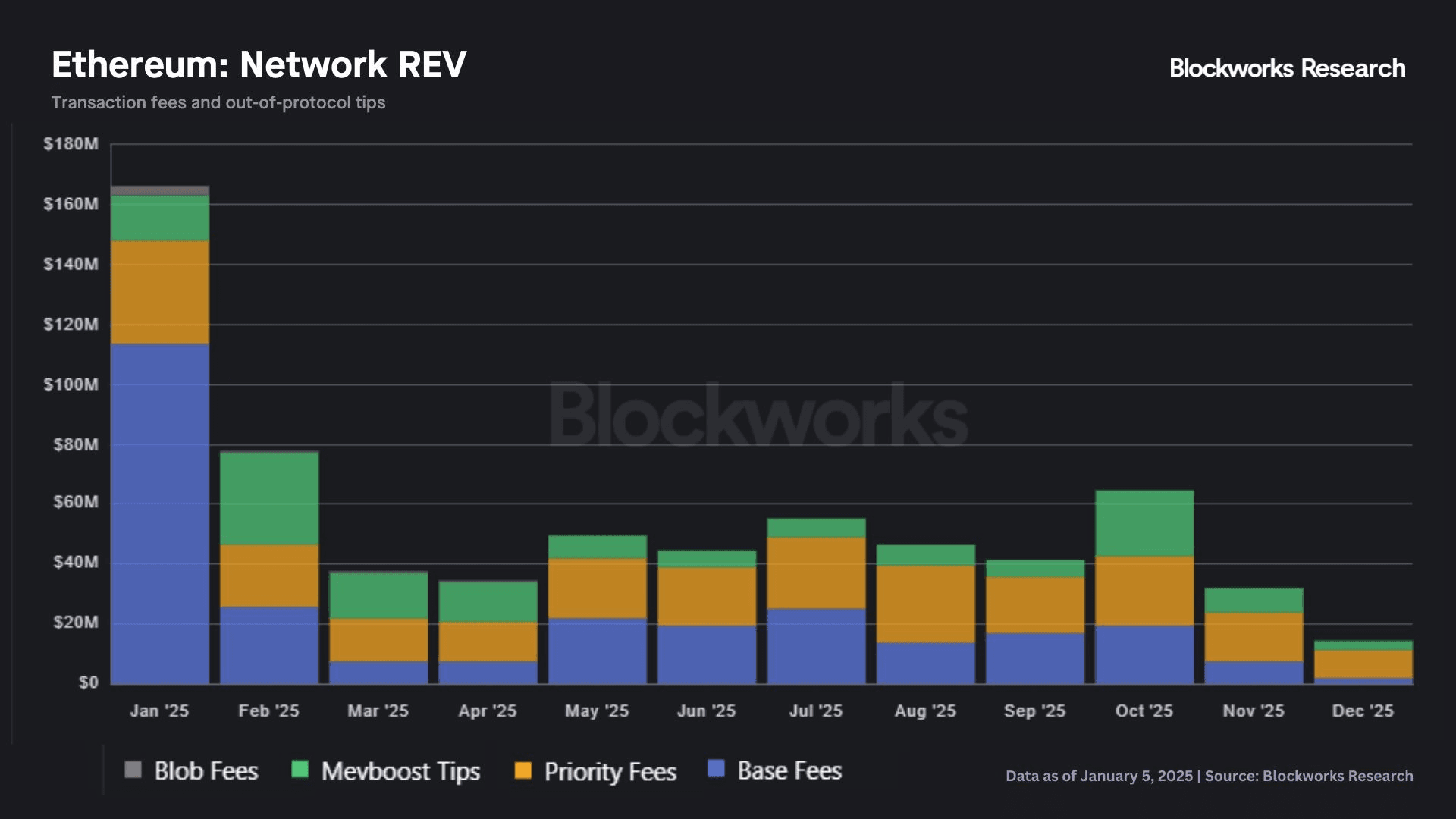Select the blue Base Fees segment for May

point(598,651)
